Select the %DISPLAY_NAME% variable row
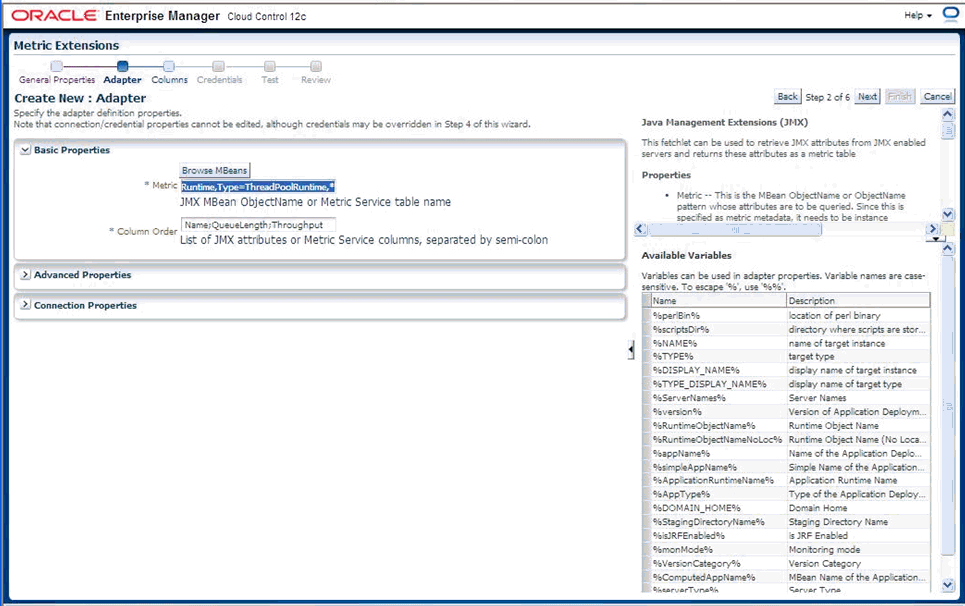965x606 pixels. click(786, 370)
